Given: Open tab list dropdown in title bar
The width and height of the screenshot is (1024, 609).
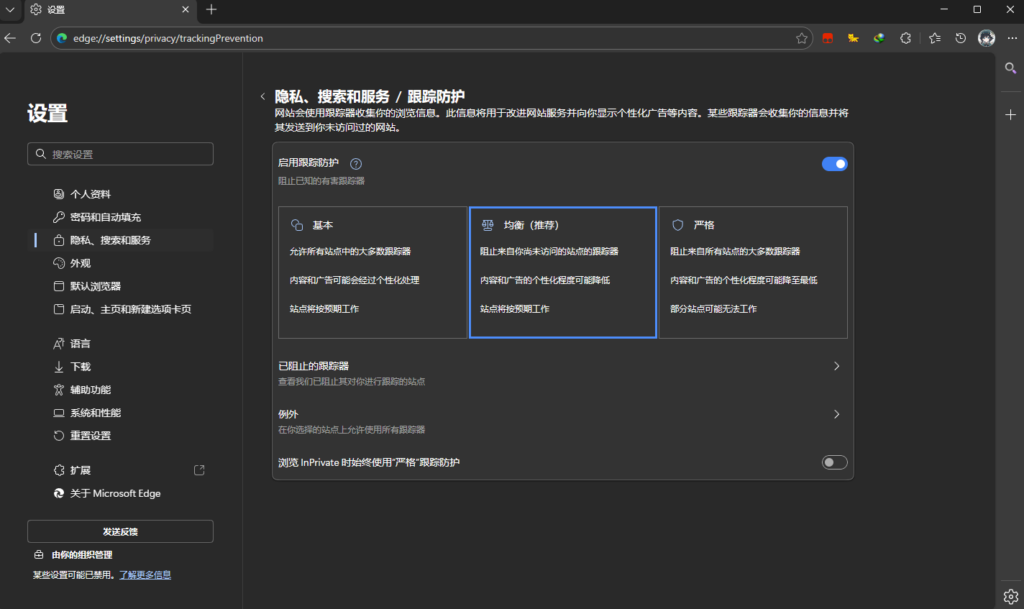Looking at the screenshot, I should click(10, 10).
